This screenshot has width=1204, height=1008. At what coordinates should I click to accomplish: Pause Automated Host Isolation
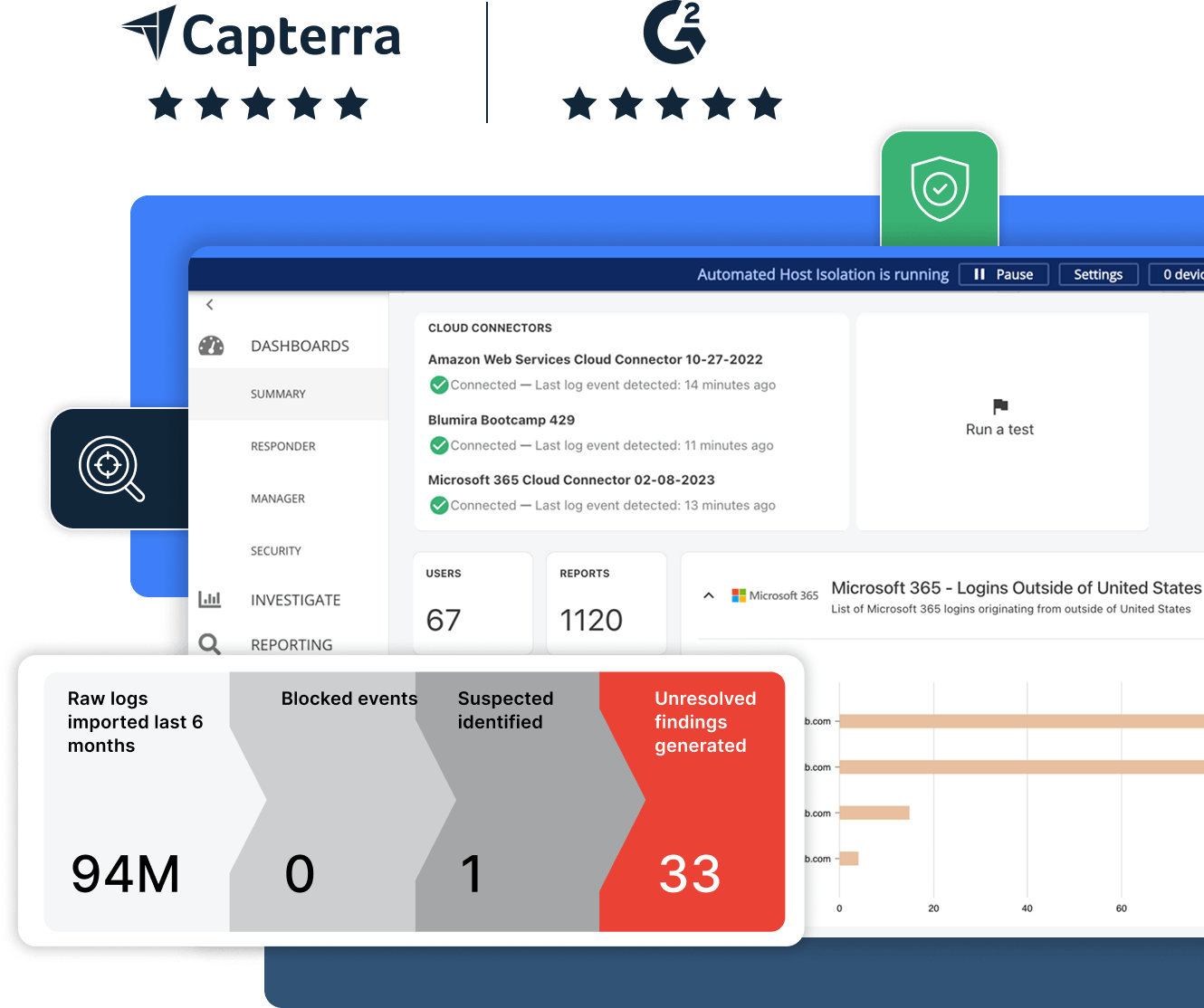(1004, 274)
